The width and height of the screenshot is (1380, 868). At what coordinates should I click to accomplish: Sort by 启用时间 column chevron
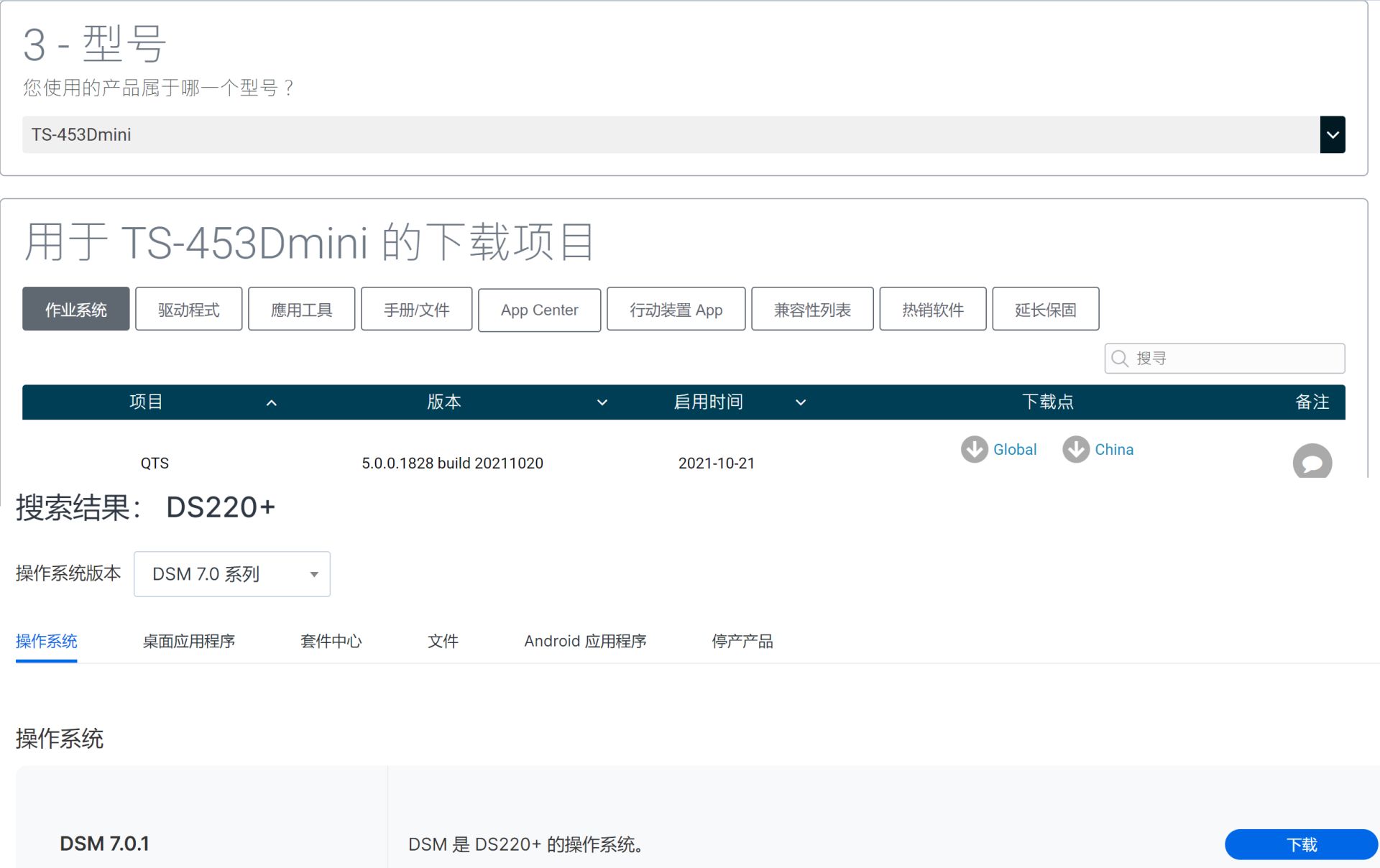pos(801,403)
